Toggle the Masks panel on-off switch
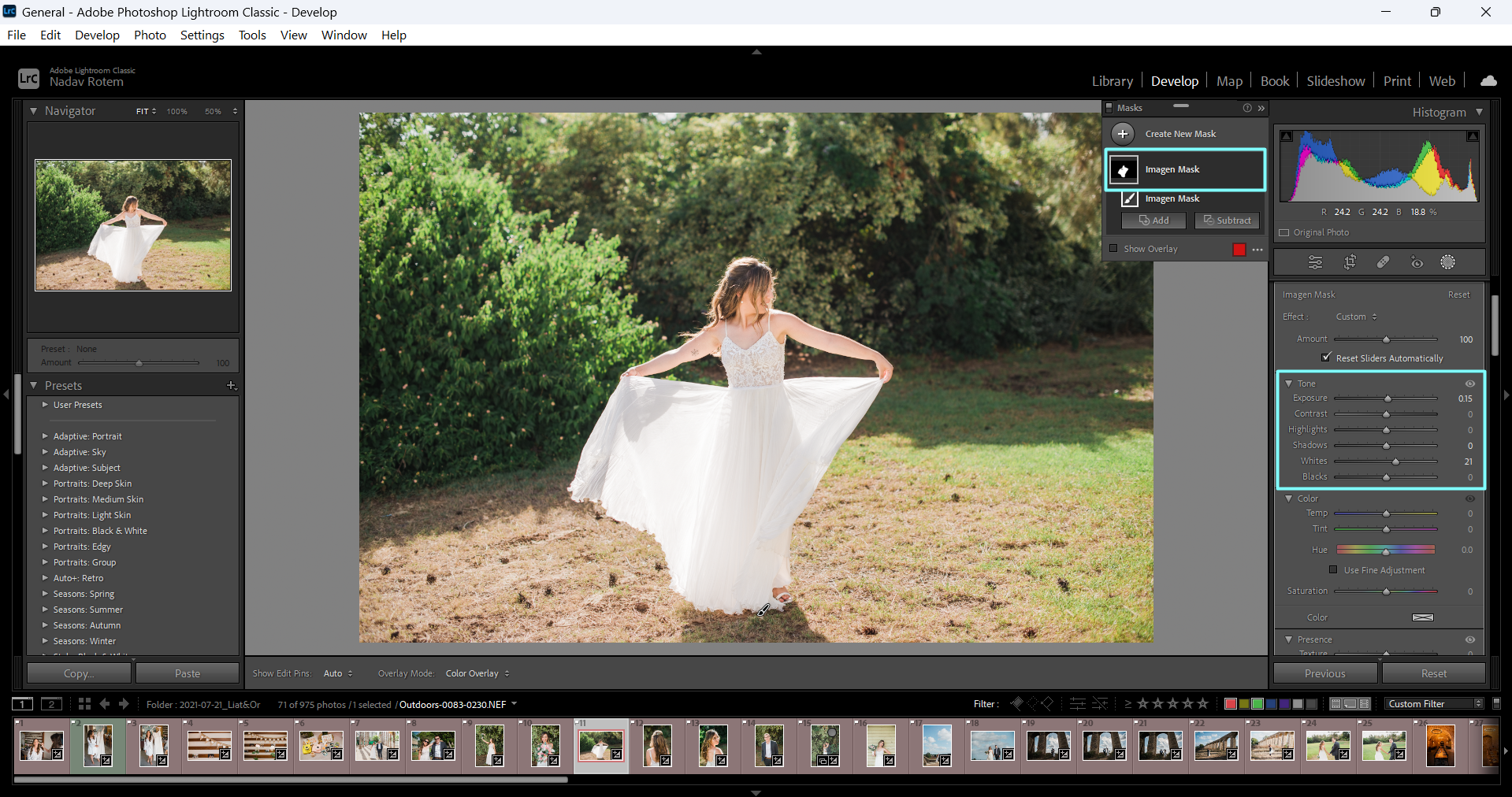Screen dimensions: 1512x797 click(x=1109, y=108)
